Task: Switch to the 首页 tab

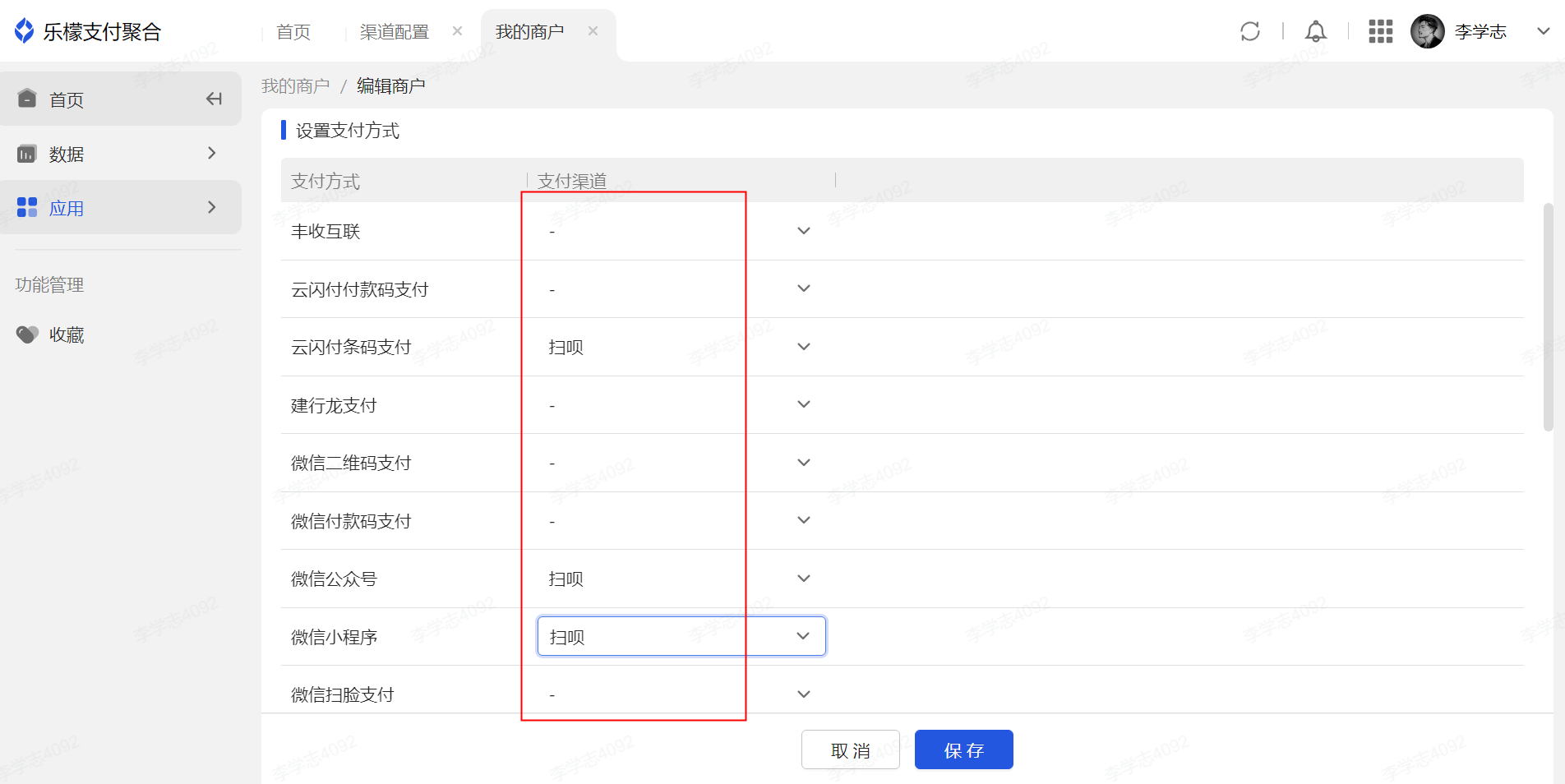Action: click(293, 31)
